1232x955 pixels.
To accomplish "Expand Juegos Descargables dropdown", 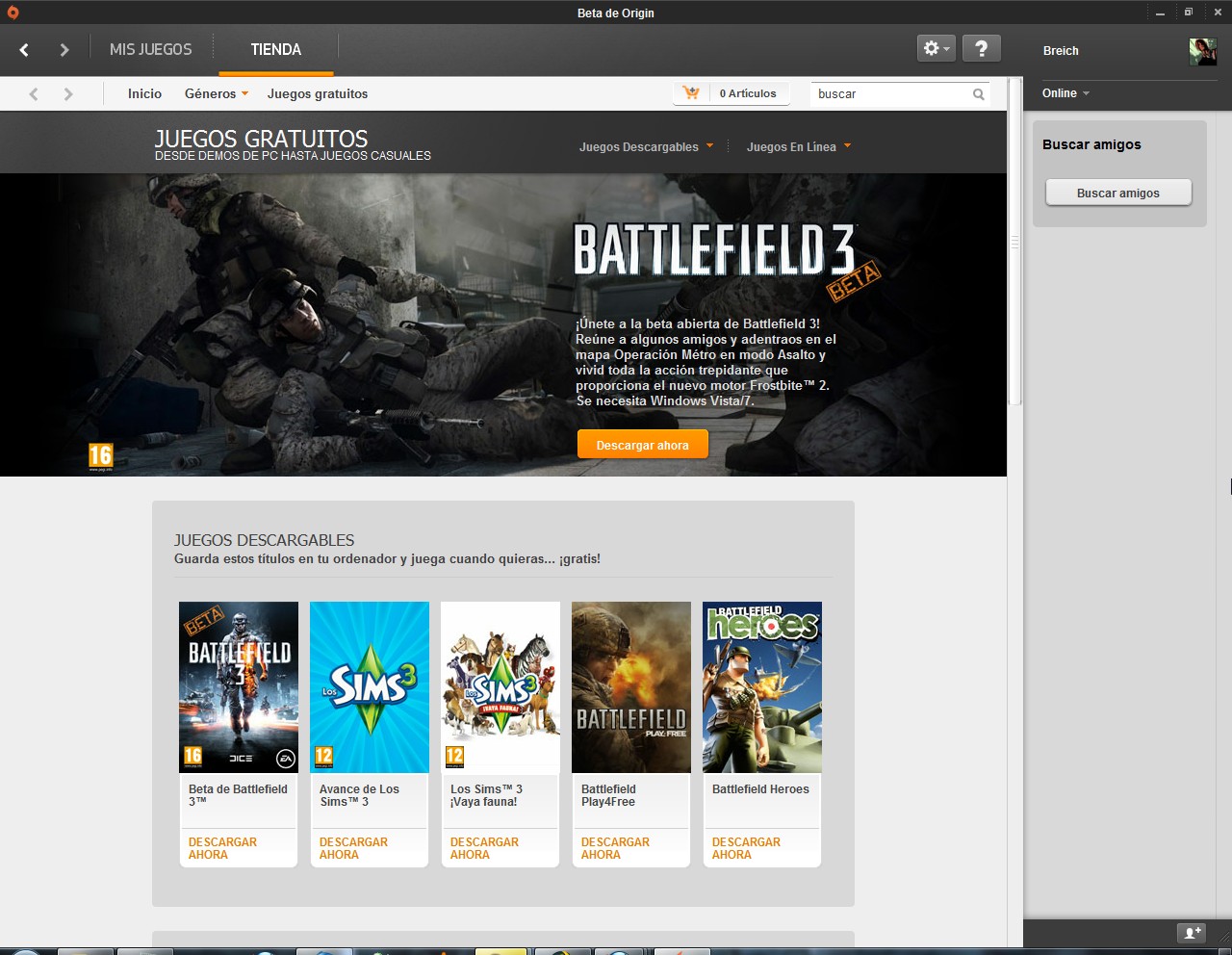I will (647, 146).
